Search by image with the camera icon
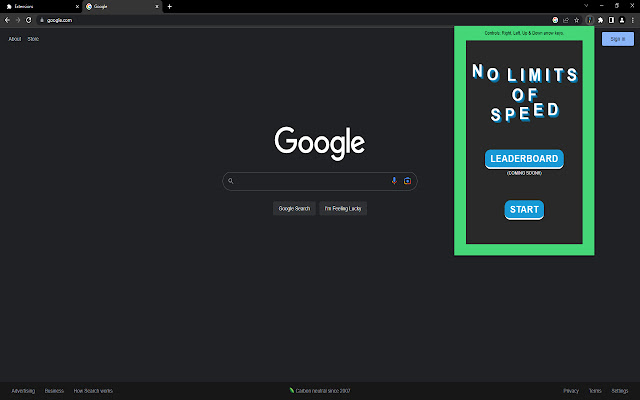640x400 pixels. [x=407, y=181]
